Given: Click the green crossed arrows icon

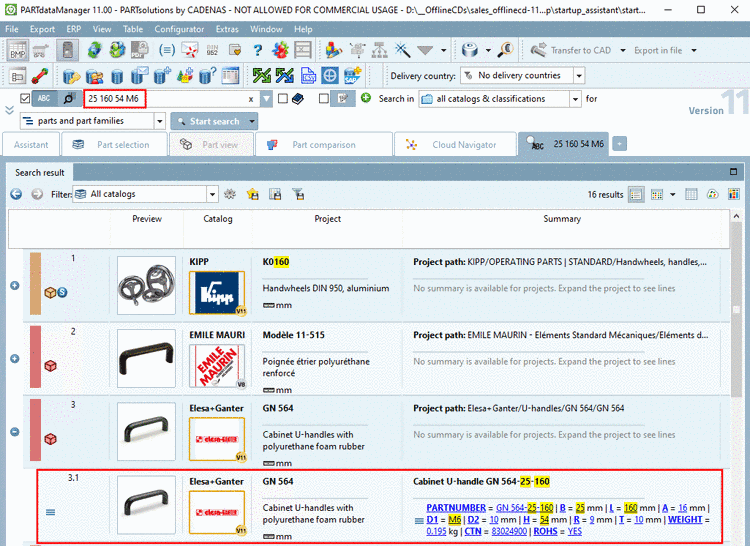Looking at the screenshot, I should coord(262,76).
